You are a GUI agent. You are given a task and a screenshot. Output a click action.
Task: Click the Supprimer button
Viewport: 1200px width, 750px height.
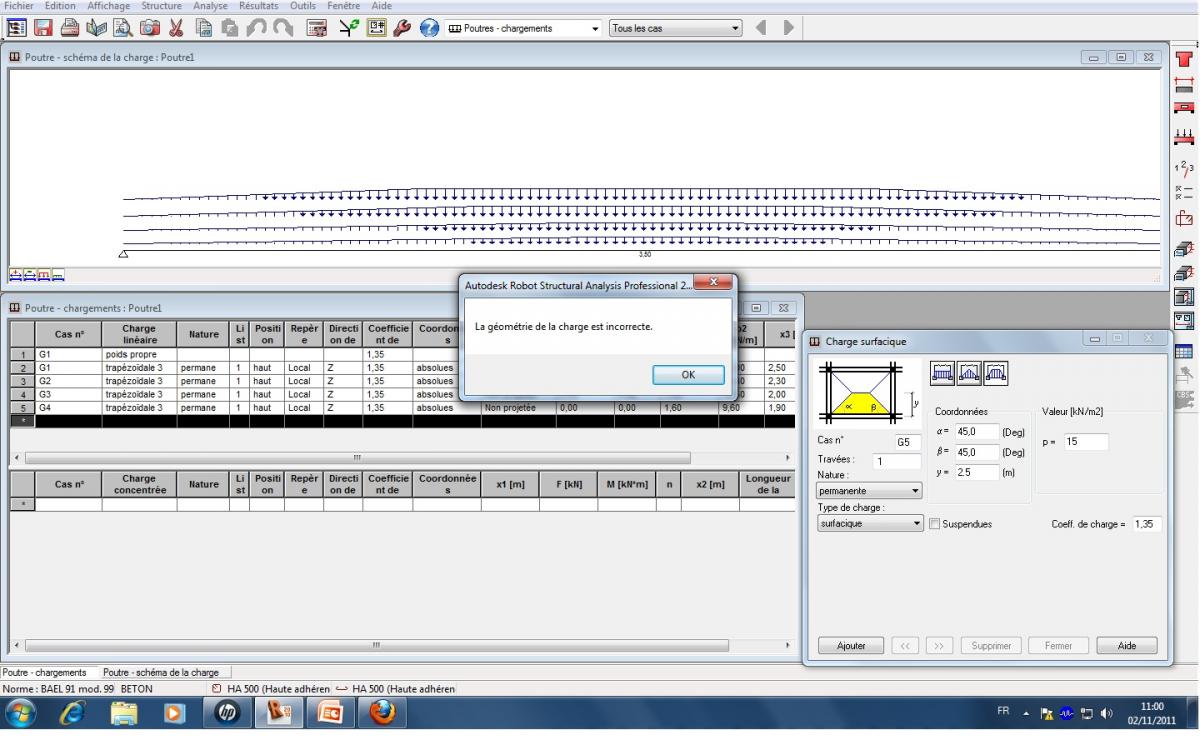coord(991,646)
